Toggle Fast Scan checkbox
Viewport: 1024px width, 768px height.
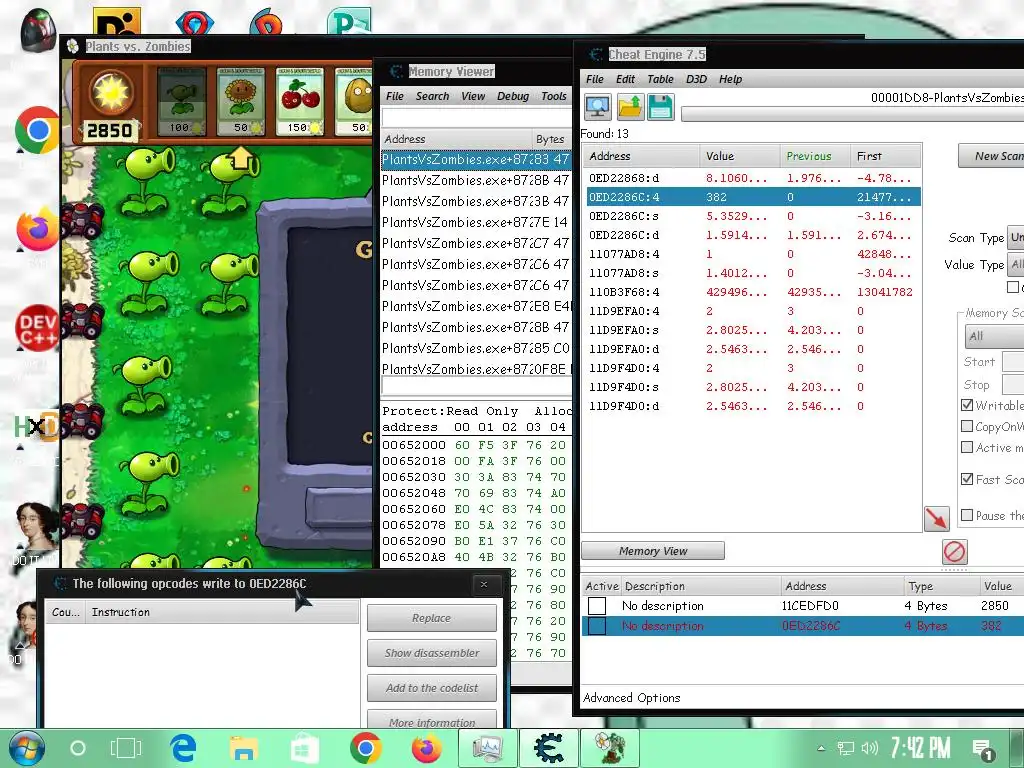[967, 479]
